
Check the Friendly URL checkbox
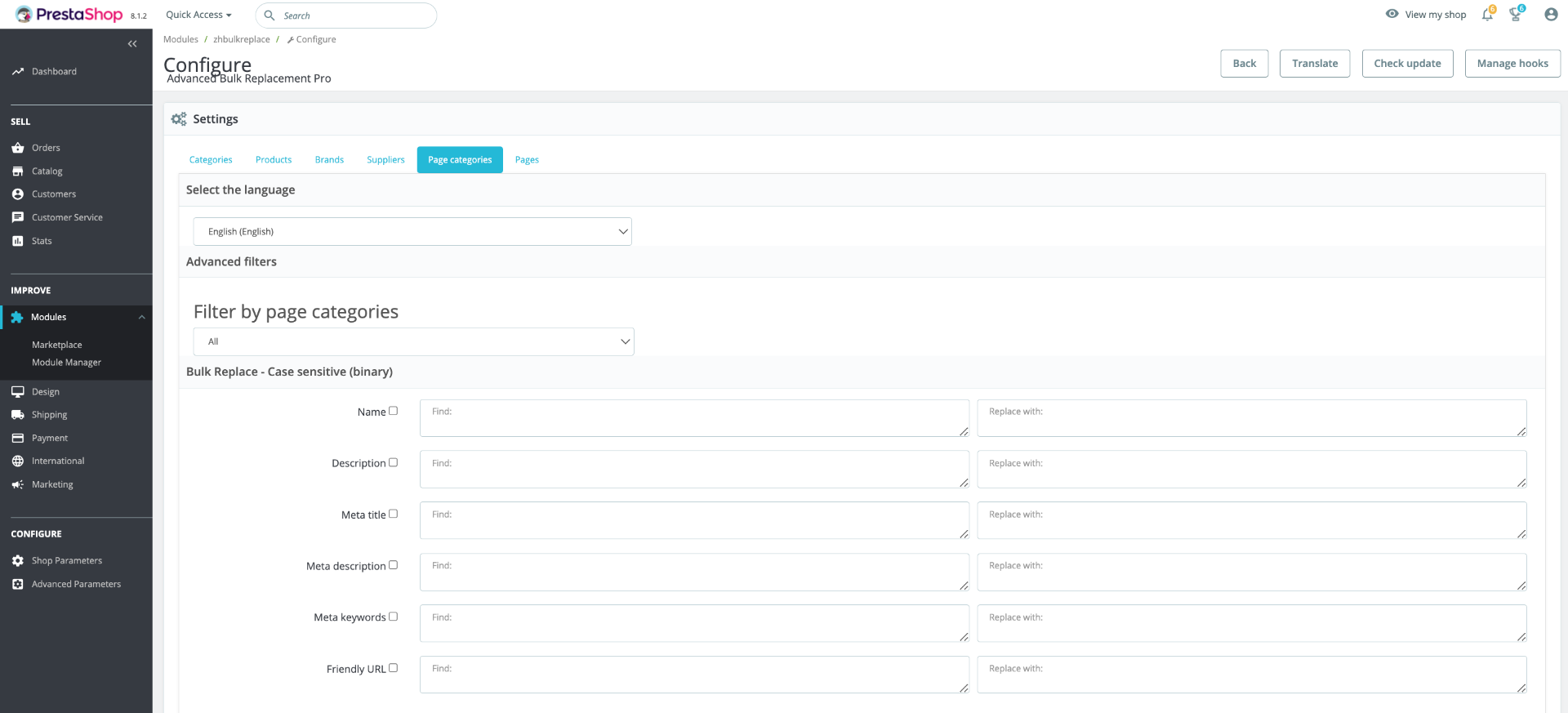pyautogui.click(x=393, y=667)
